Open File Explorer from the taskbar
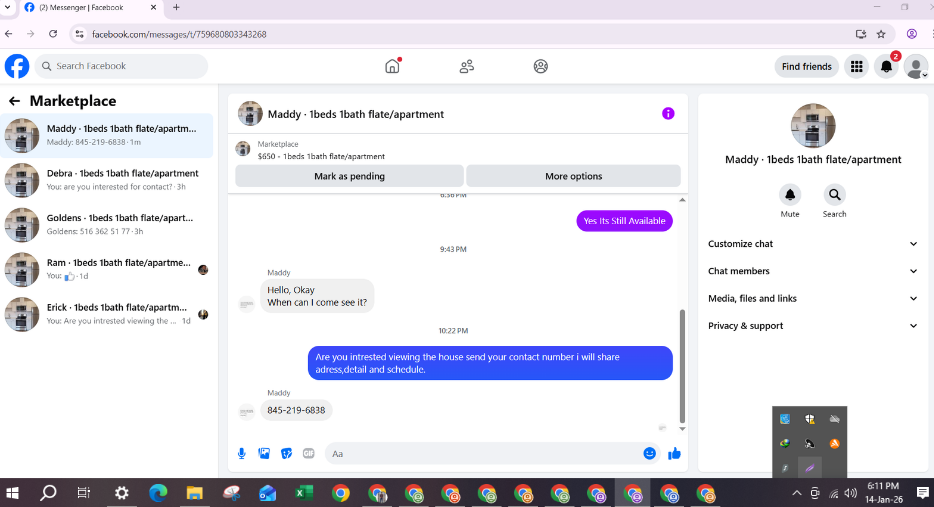Viewport: 934px width, 507px height. click(x=195, y=493)
